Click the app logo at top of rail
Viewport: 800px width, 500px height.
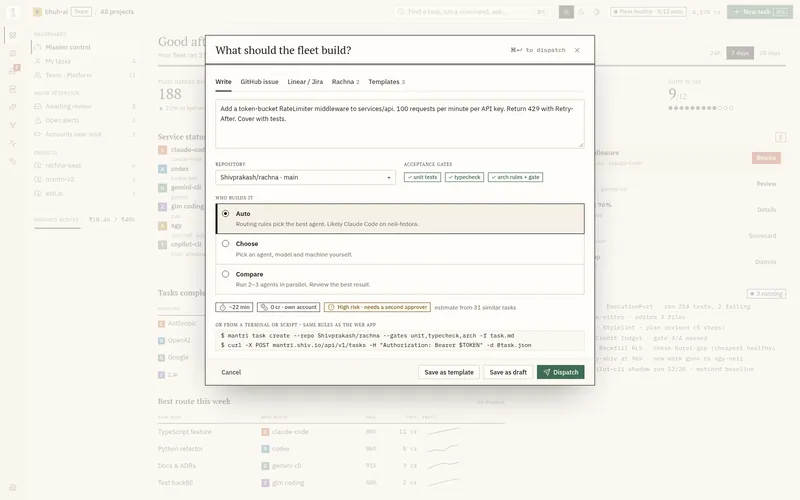pos(13,12)
